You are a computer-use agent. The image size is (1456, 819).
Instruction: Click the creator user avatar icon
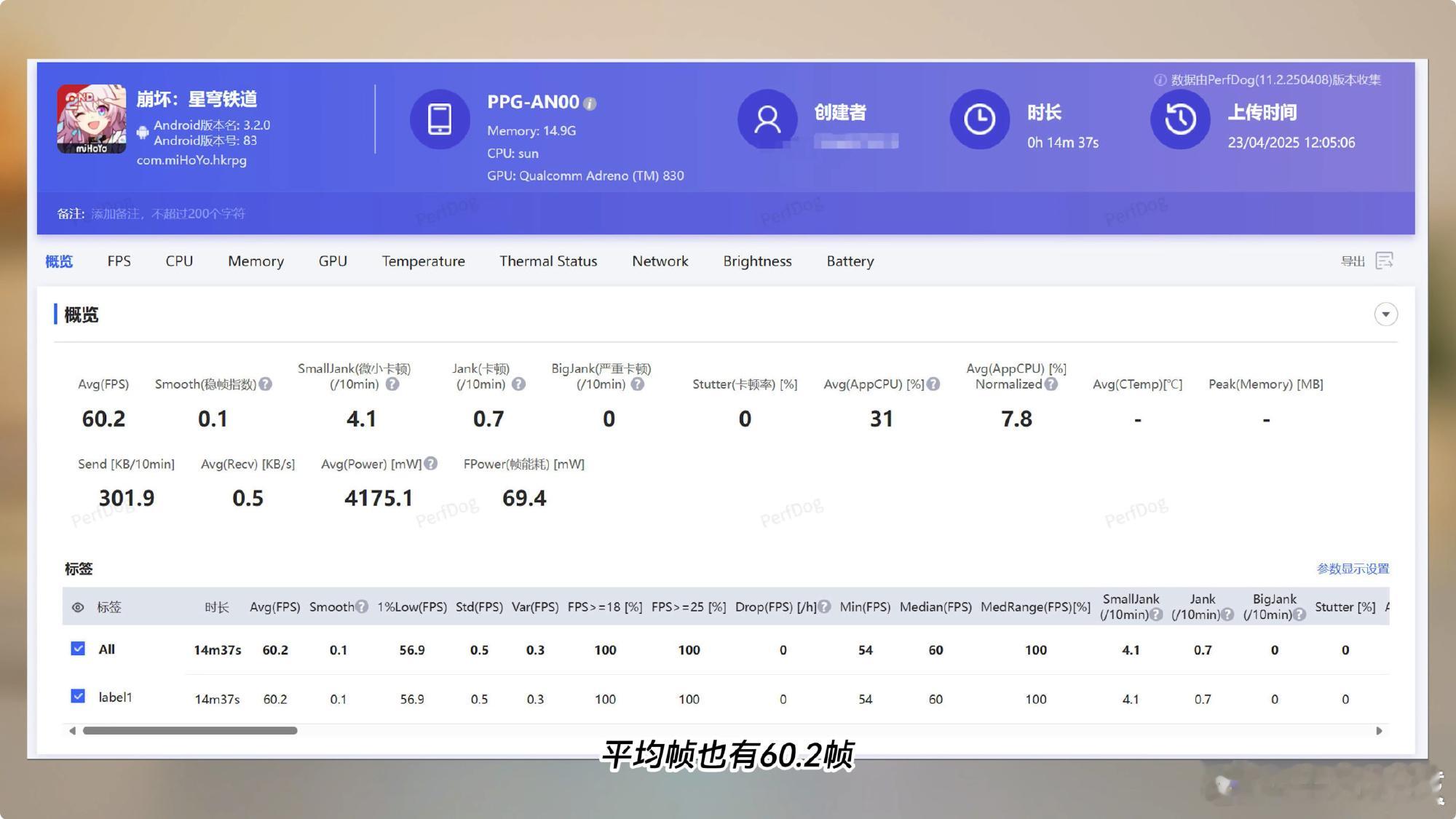click(x=767, y=119)
